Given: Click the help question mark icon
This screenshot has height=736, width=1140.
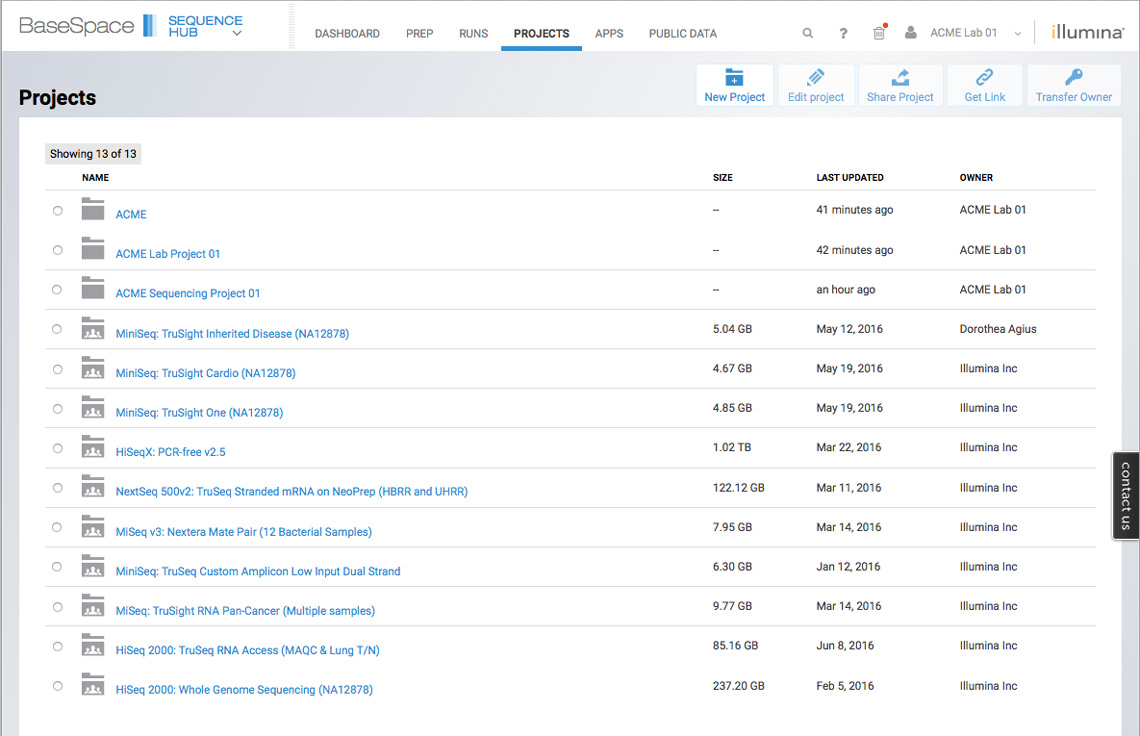Looking at the screenshot, I should (x=843, y=32).
